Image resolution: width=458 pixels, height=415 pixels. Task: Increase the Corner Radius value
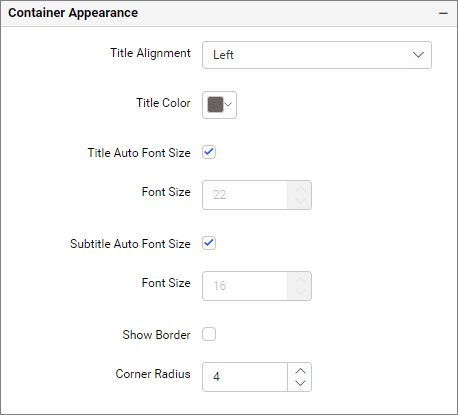[300, 371]
